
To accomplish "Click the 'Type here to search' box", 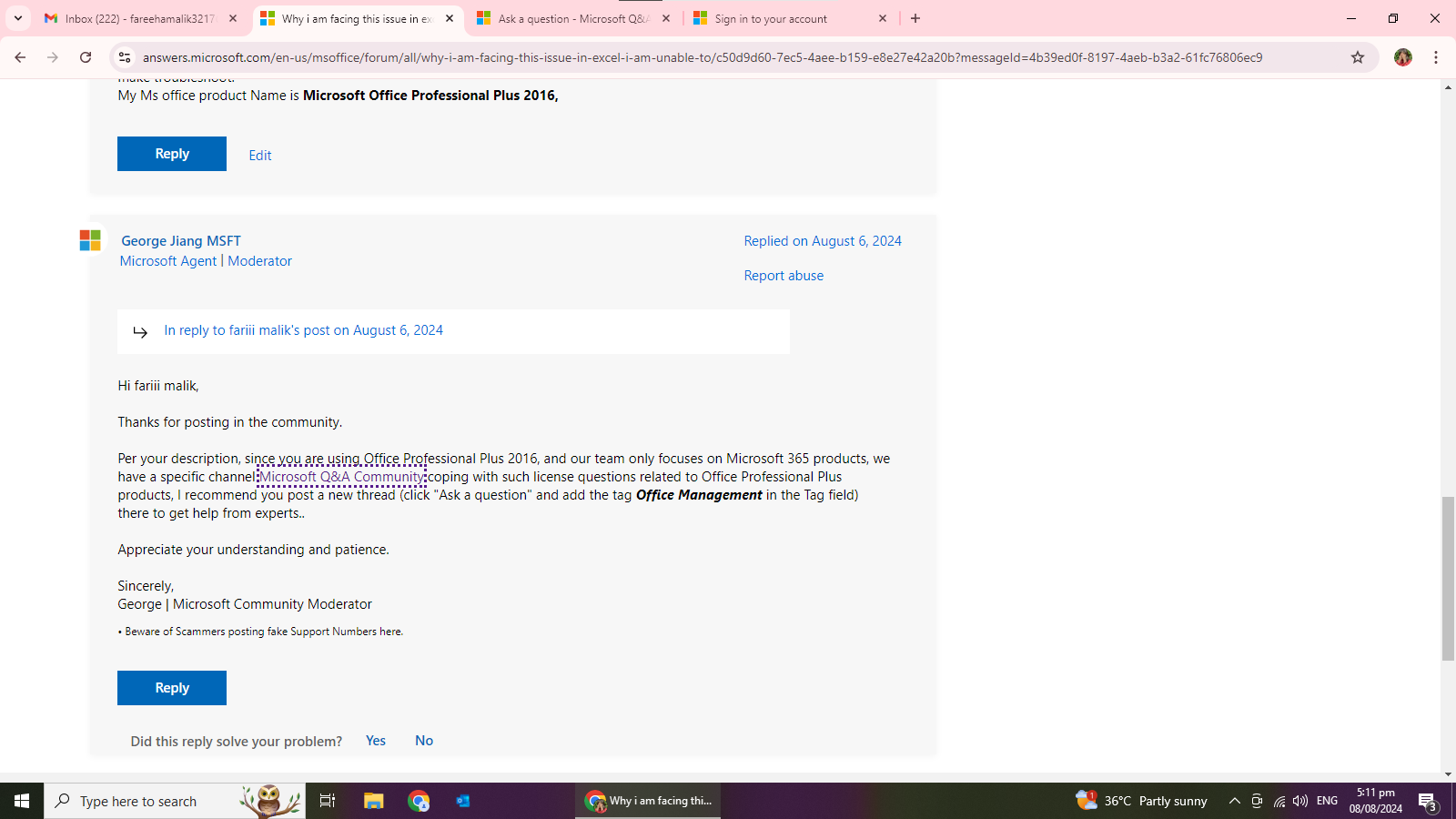I will (175, 801).
